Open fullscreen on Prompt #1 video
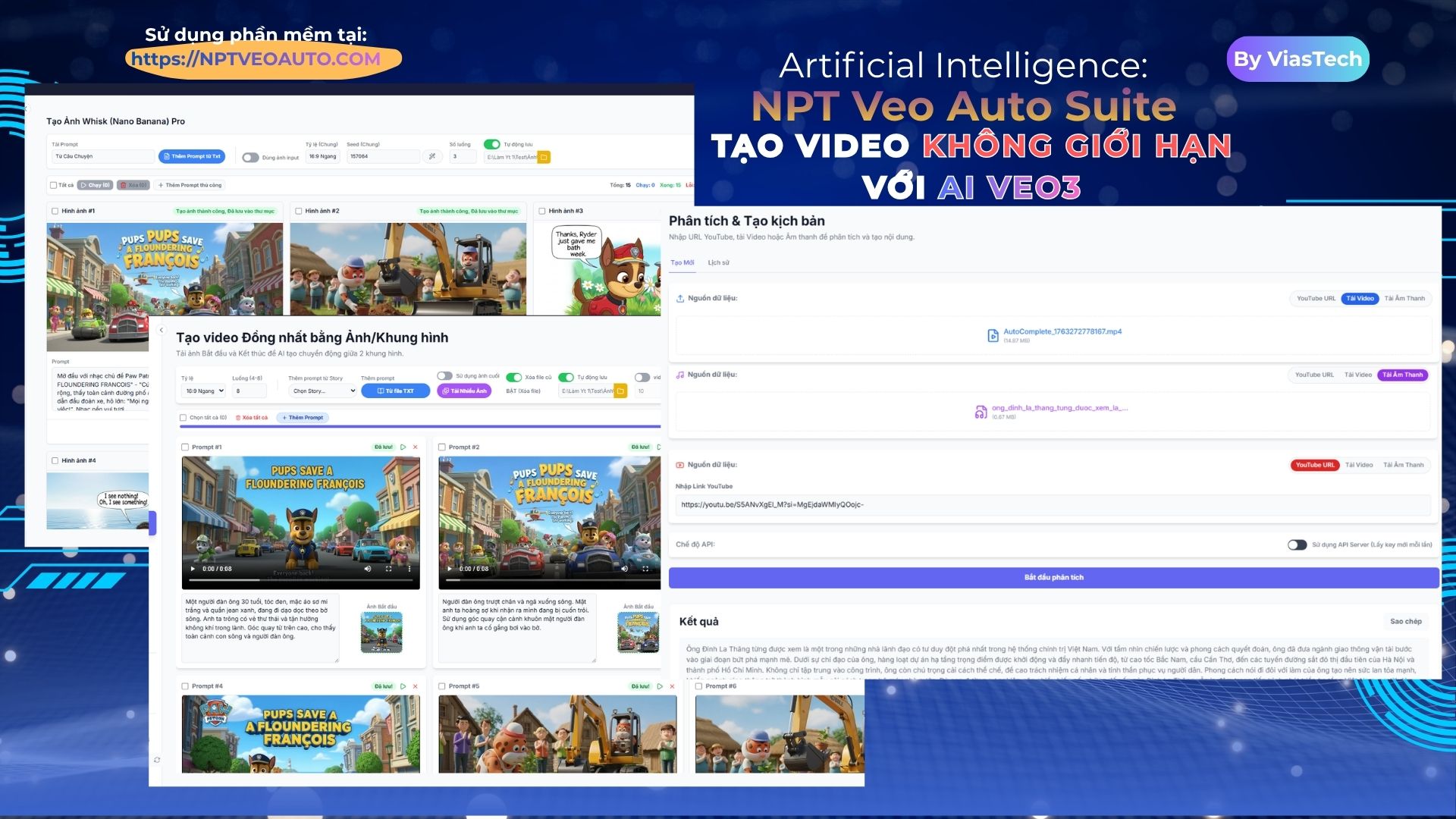1456x819 pixels. pos(388,569)
